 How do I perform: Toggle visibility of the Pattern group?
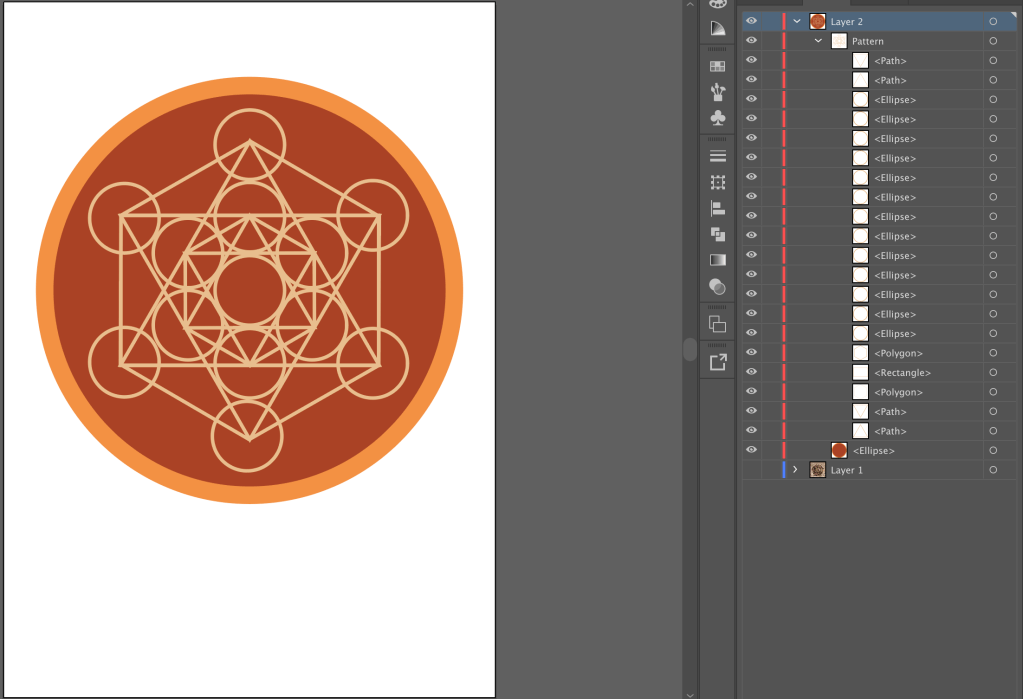point(751,41)
